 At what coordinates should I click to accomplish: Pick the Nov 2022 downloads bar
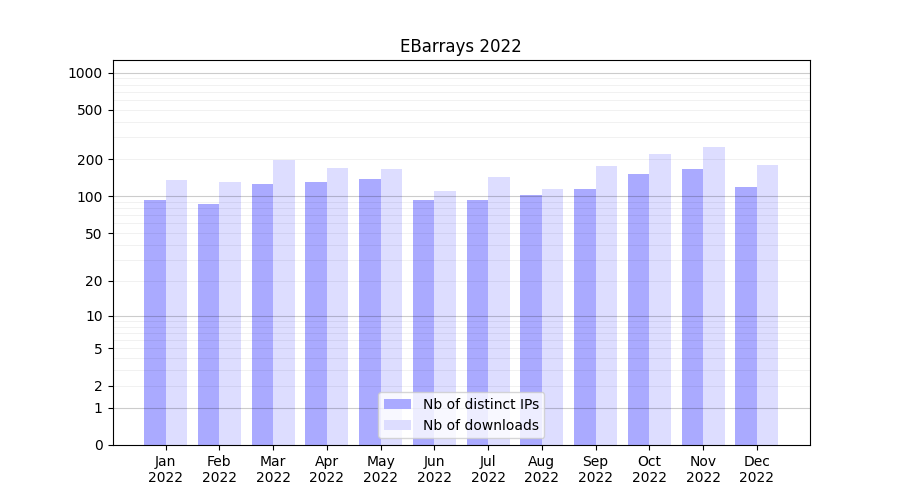click(714, 295)
